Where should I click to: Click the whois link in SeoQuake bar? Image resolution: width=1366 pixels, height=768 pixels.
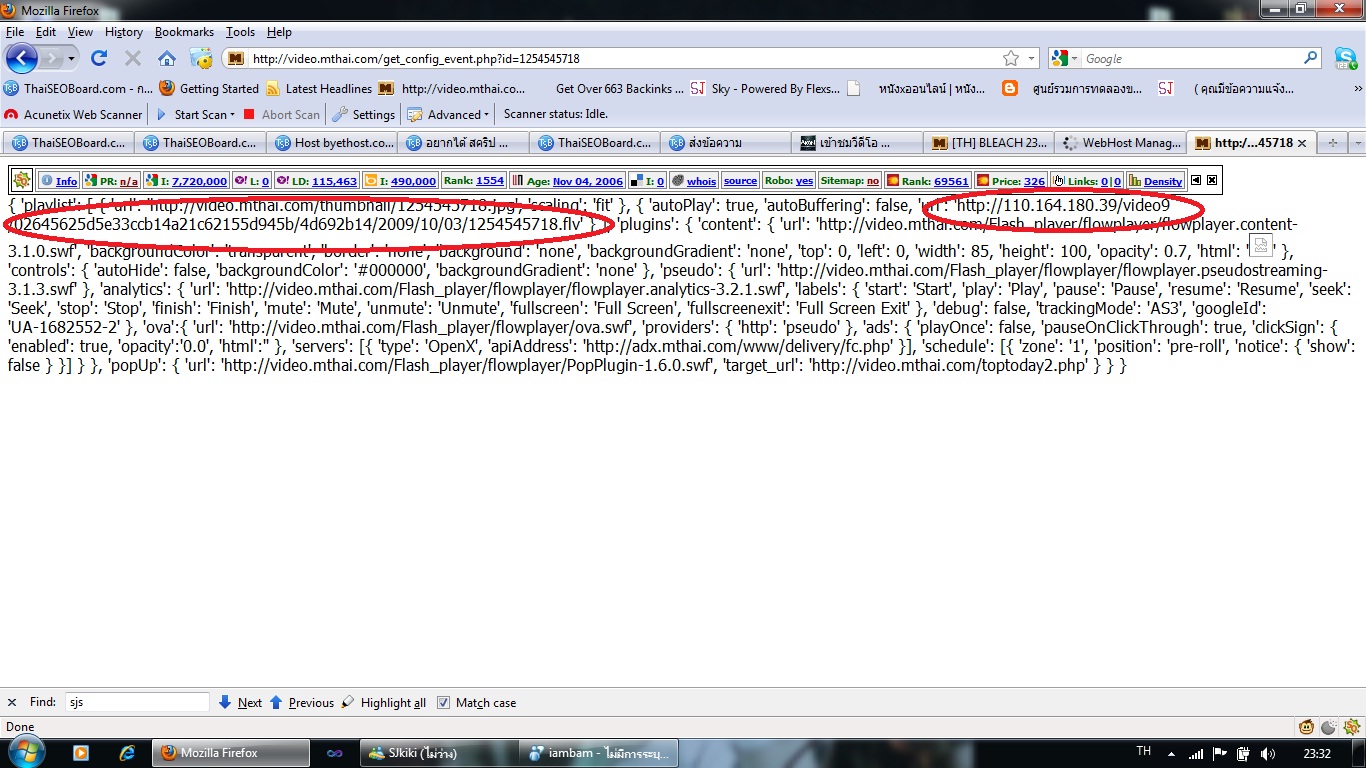(701, 181)
